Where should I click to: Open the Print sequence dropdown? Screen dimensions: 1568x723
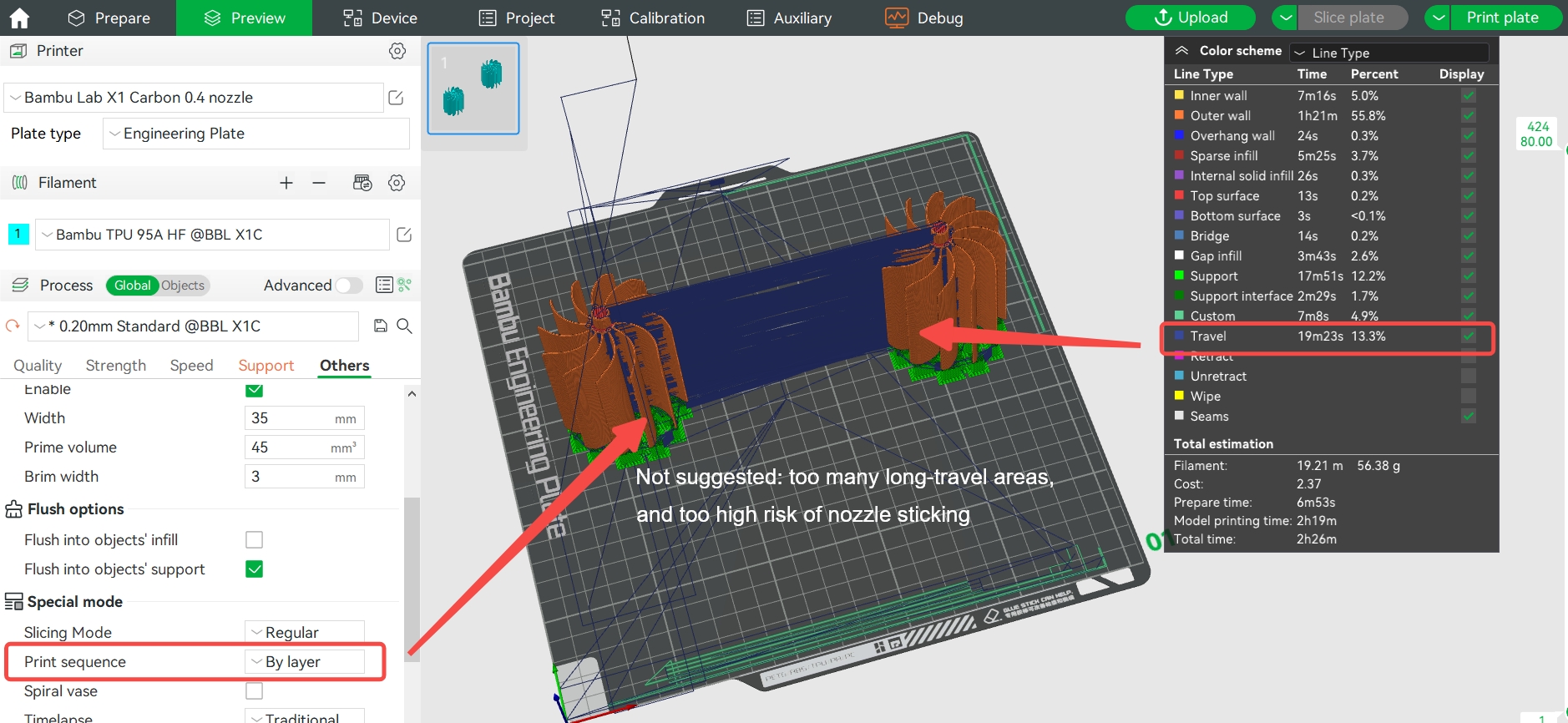[x=305, y=662]
